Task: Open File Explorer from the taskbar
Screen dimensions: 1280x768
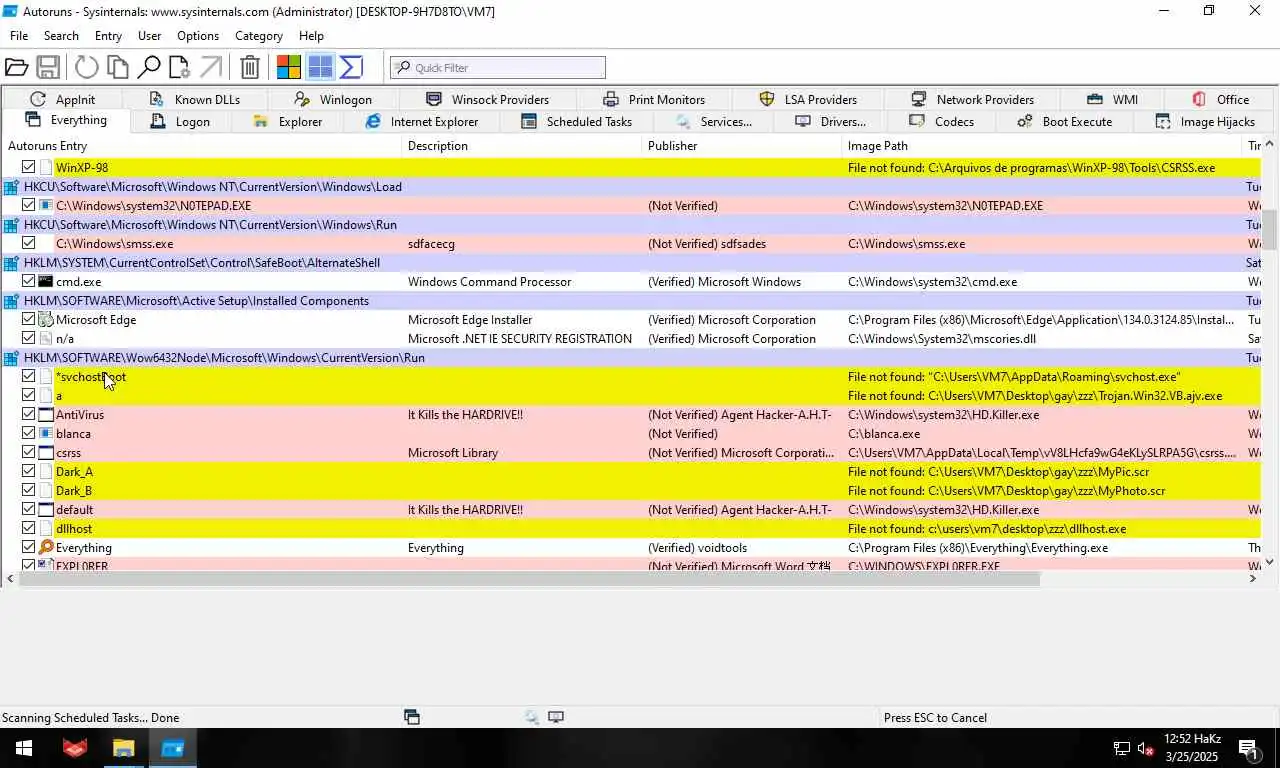Action: coord(123,748)
